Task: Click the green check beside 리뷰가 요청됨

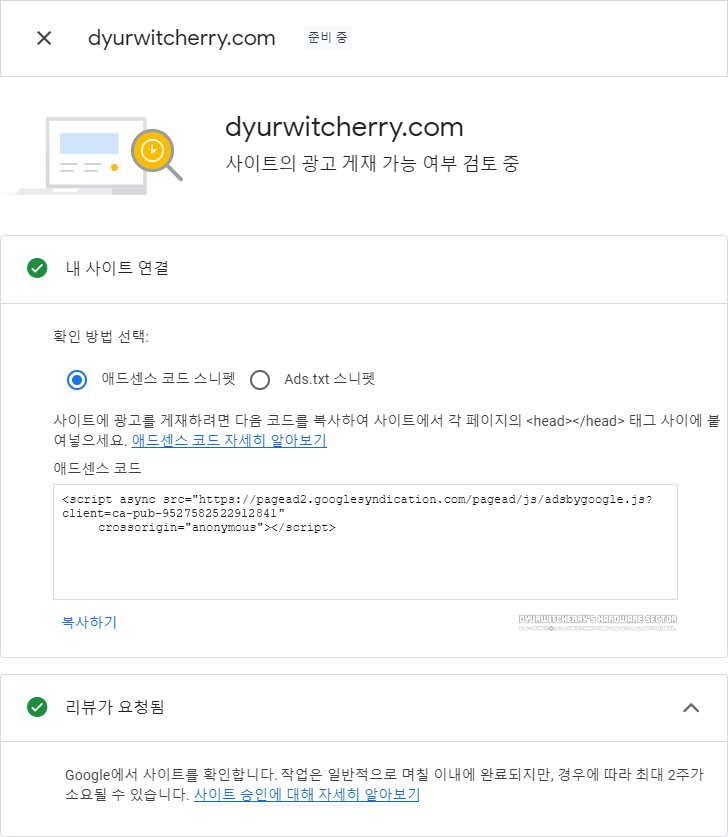Action: coord(37,707)
